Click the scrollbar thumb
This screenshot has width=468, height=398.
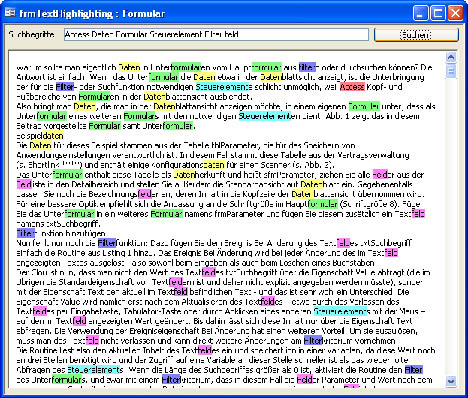click(x=451, y=71)
